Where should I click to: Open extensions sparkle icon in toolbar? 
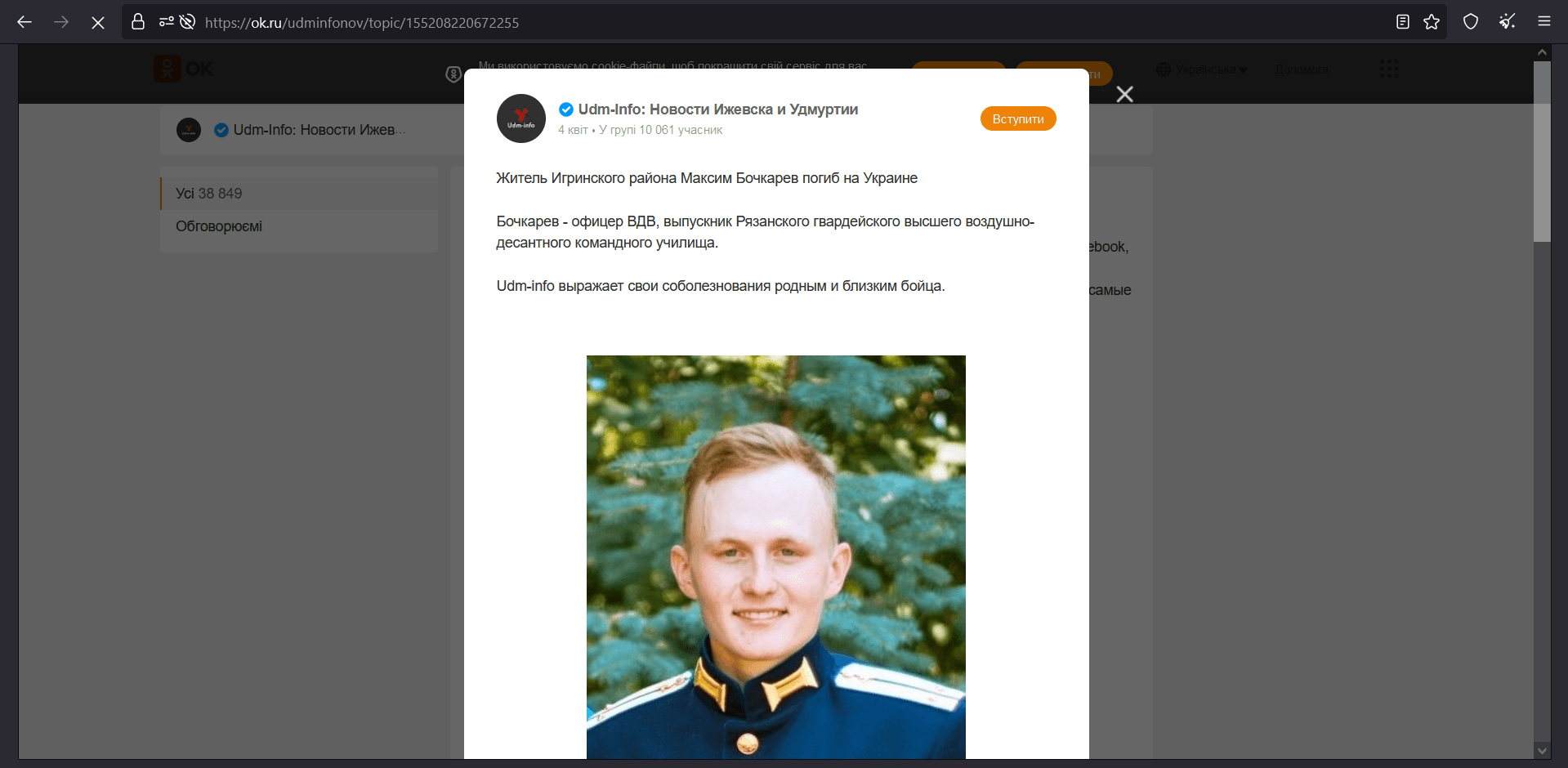click(x=1508, y=22)
